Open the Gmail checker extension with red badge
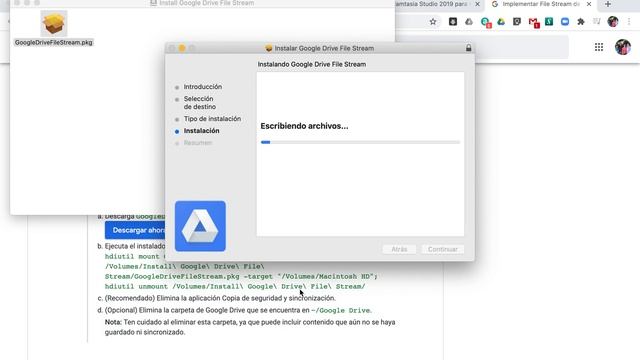The image size is (640, 360). pyautogui.click(x=533, y=22)
